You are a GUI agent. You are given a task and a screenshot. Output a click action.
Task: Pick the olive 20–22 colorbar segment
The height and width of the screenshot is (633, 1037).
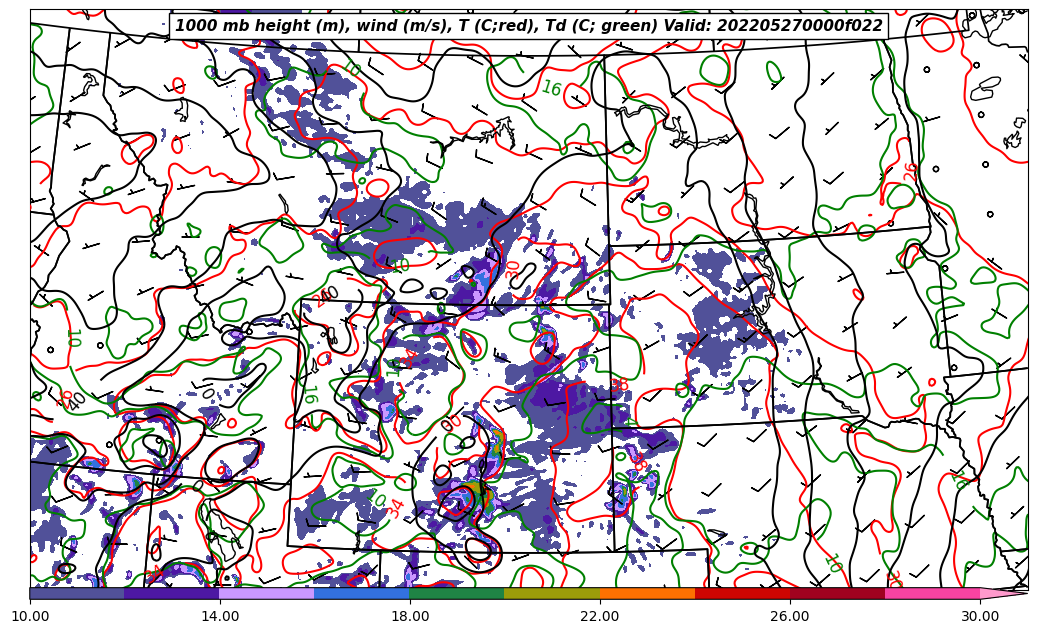[552, 593]
